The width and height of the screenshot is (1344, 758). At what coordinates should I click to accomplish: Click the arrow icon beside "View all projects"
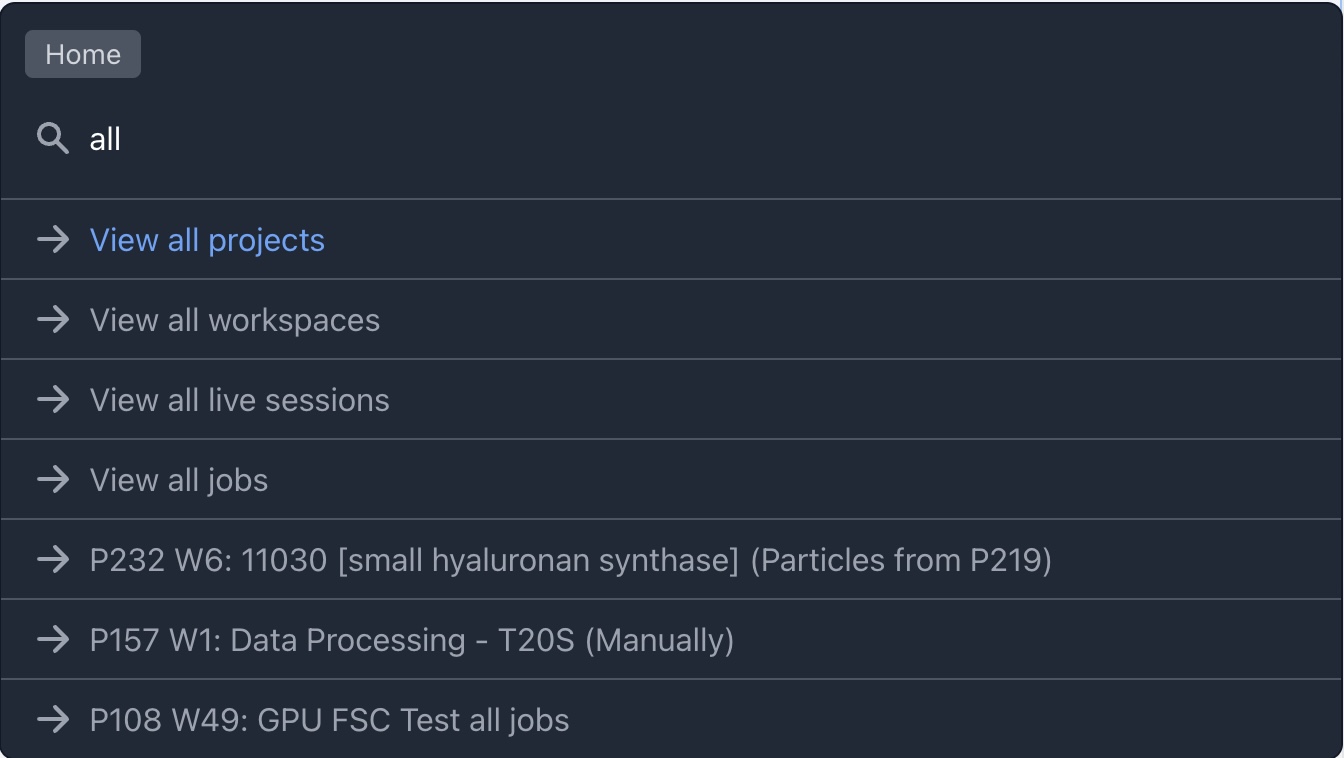pyautogui.click(x=53, y=239)
